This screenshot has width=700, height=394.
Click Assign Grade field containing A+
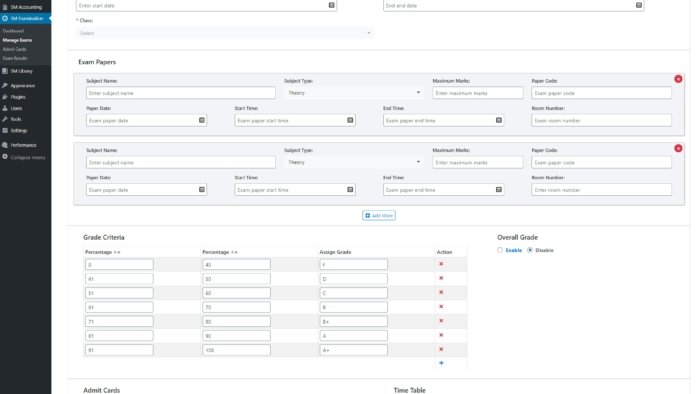(x=354, y=350)
